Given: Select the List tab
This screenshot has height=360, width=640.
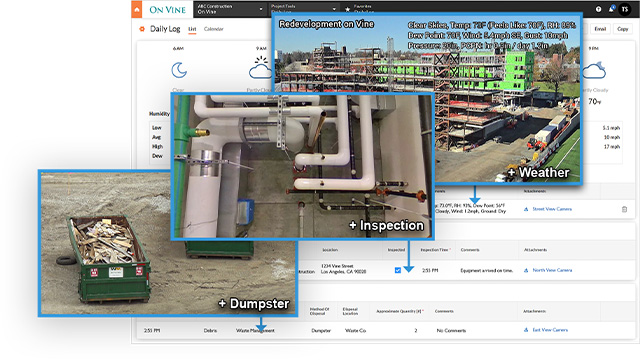Looking at the screenshot, I should 192,29.
